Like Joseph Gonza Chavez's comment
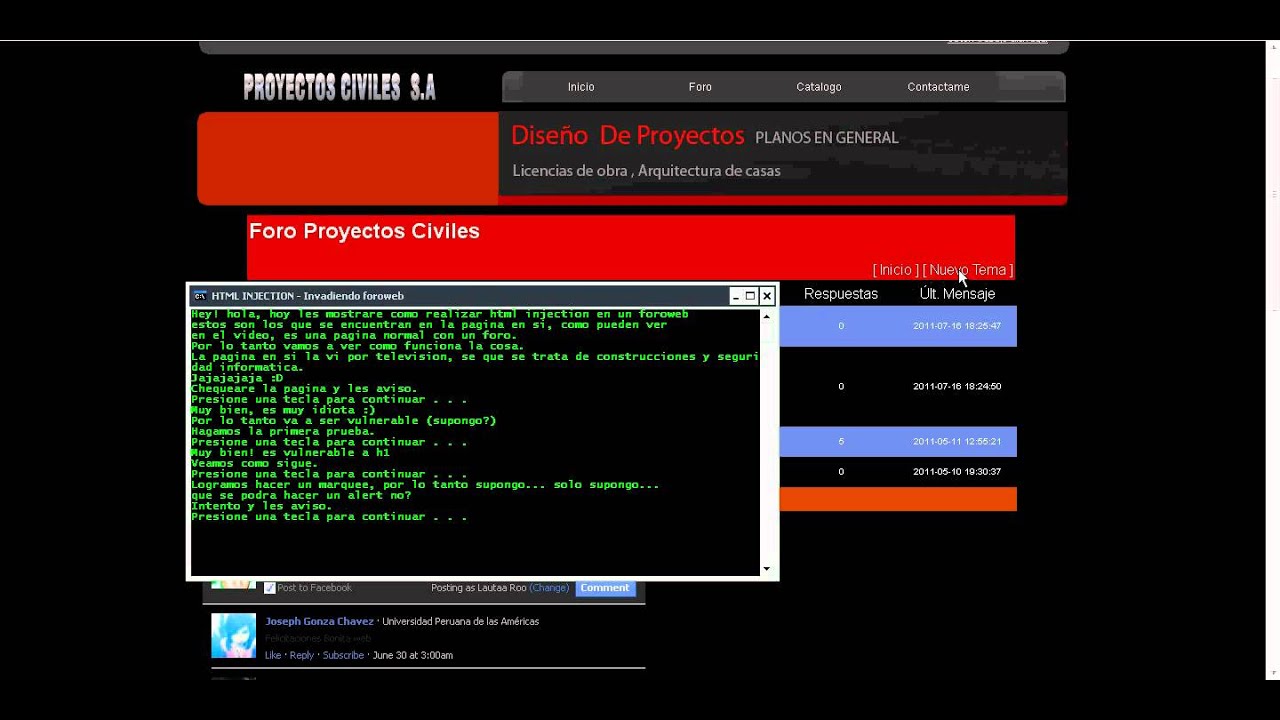 273,655
